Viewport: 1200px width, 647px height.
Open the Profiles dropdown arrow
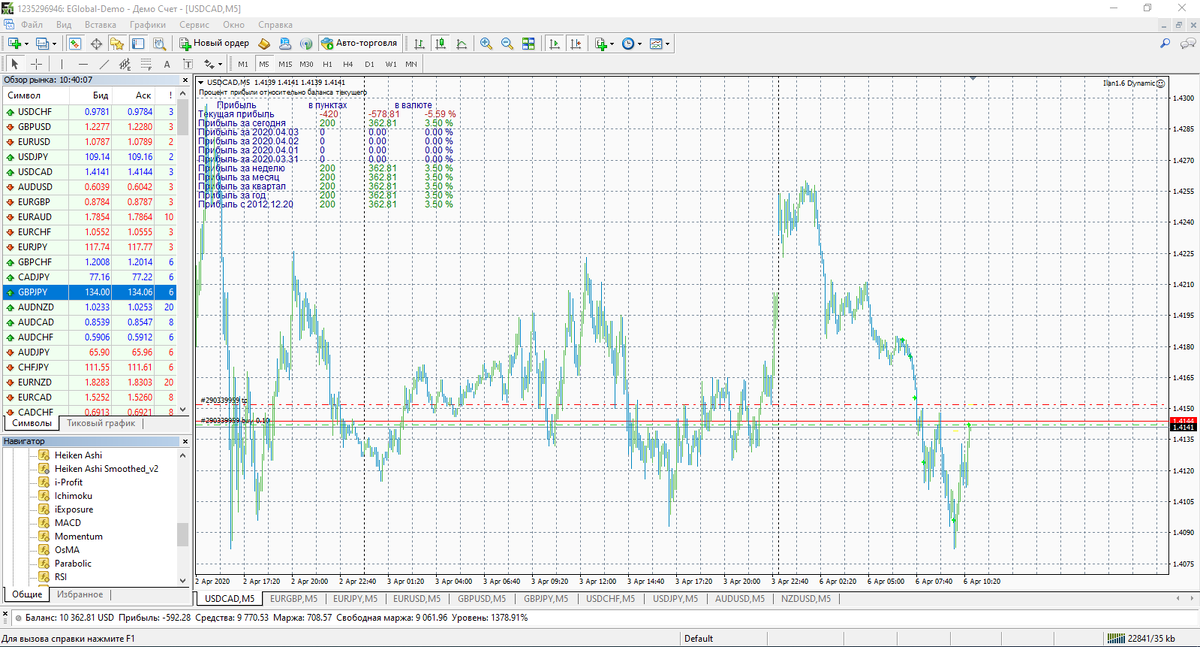tap(56, 43)
